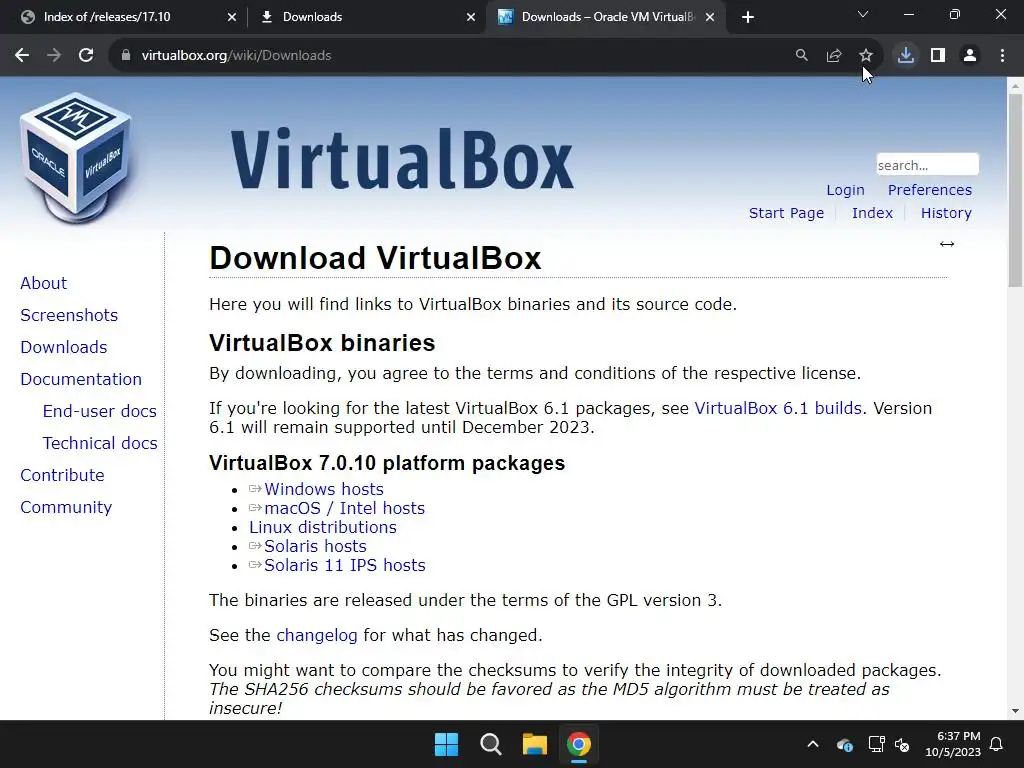Click the VirtualBox cube logo
The height and width of the screenshot is (768, 1024).
tap(76, 158)
